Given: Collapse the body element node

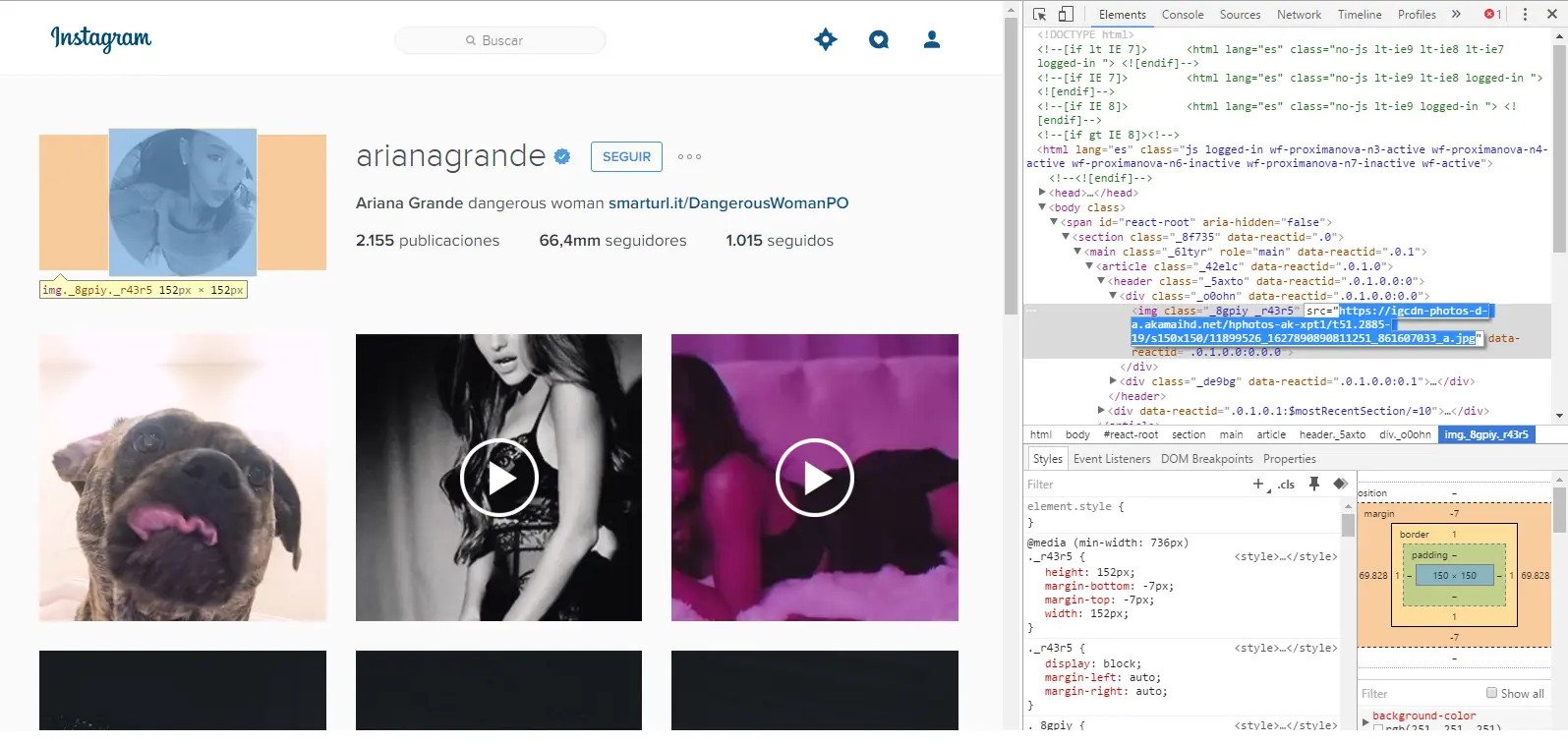Looking at the screenshot, I should click(1042, 207).
